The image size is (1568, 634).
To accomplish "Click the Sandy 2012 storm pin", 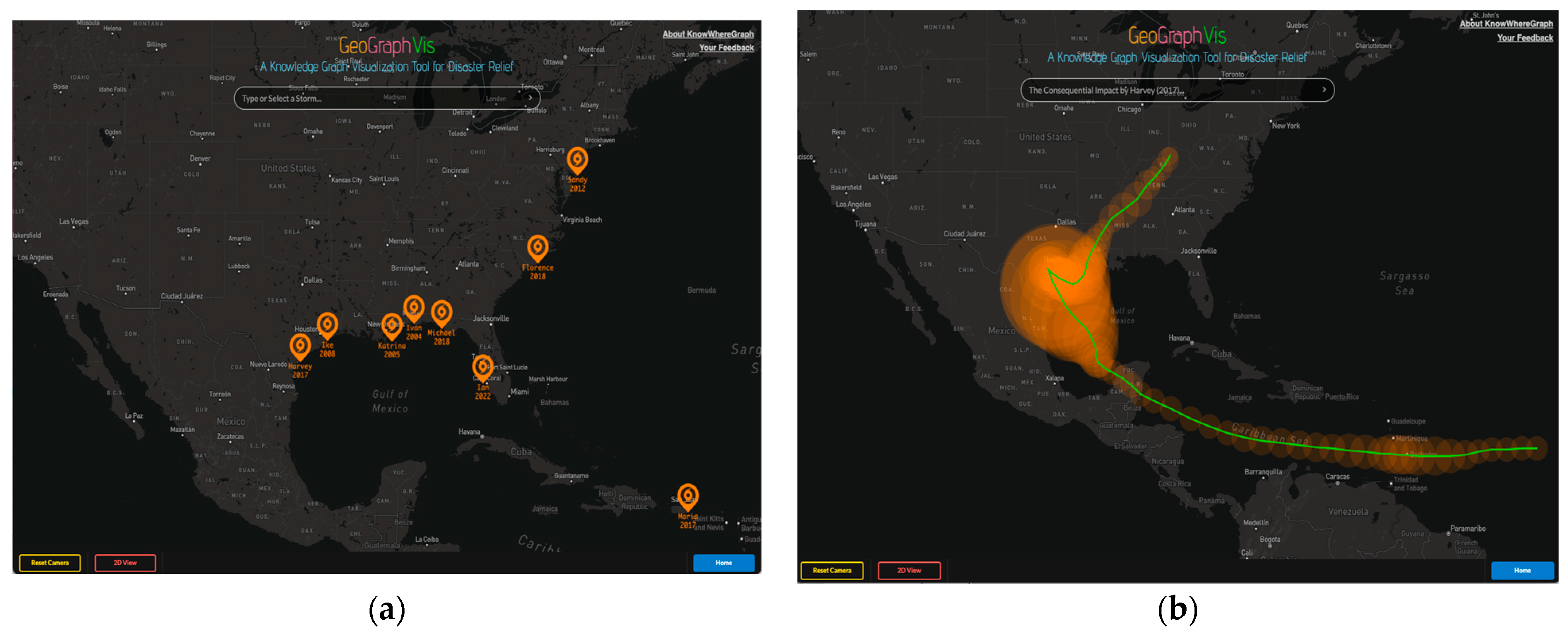I will tap(577, 160).
